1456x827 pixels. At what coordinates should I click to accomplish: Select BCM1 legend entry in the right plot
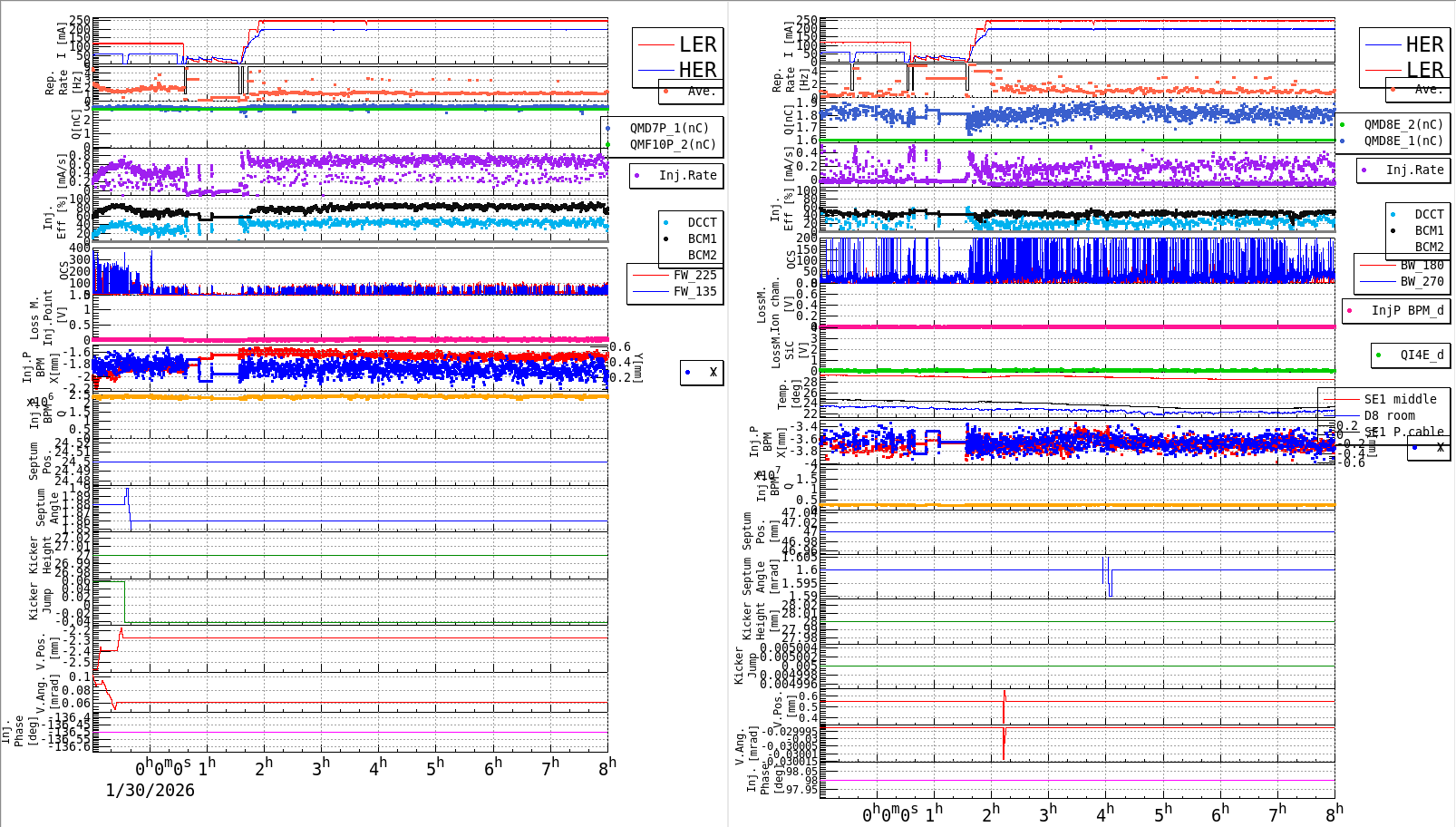click(x=1430, y=230)
